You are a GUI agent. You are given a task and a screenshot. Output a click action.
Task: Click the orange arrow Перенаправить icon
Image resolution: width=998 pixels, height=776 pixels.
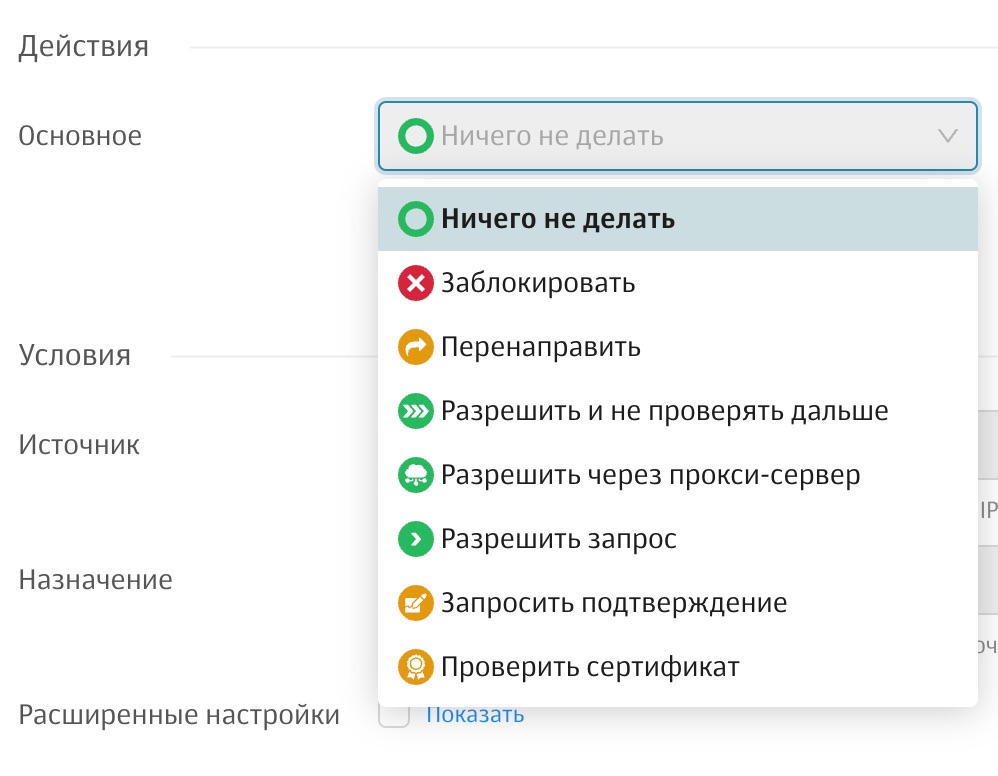(x=413, y=347)
